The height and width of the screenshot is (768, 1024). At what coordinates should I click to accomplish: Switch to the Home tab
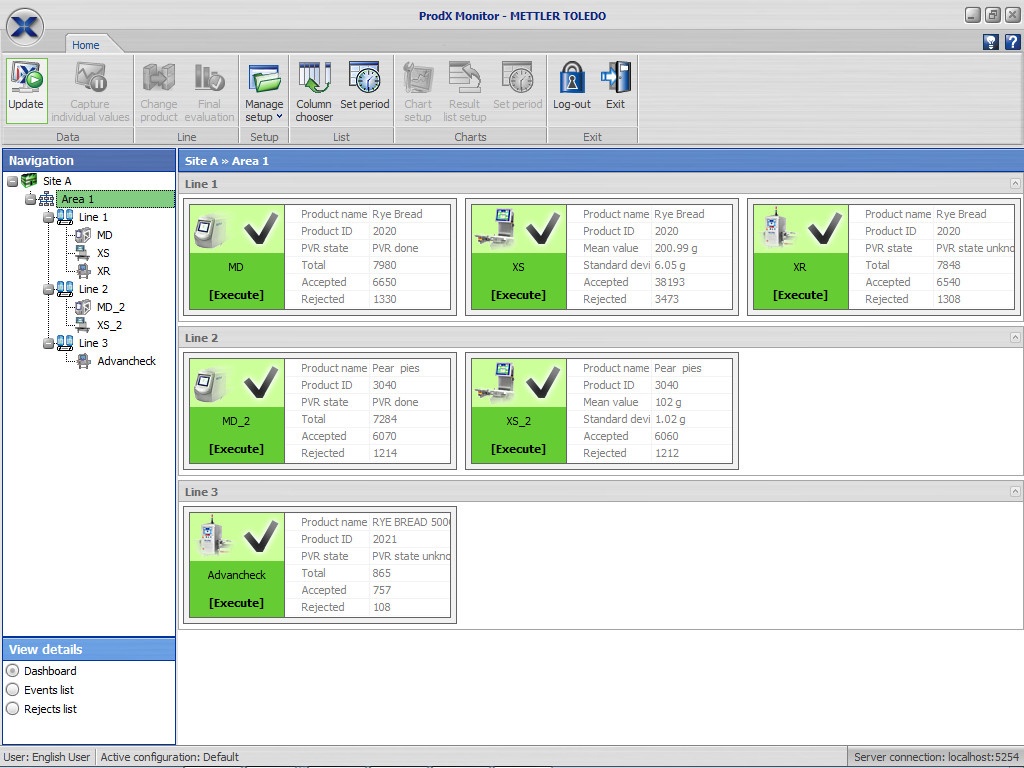pos(86,44)
